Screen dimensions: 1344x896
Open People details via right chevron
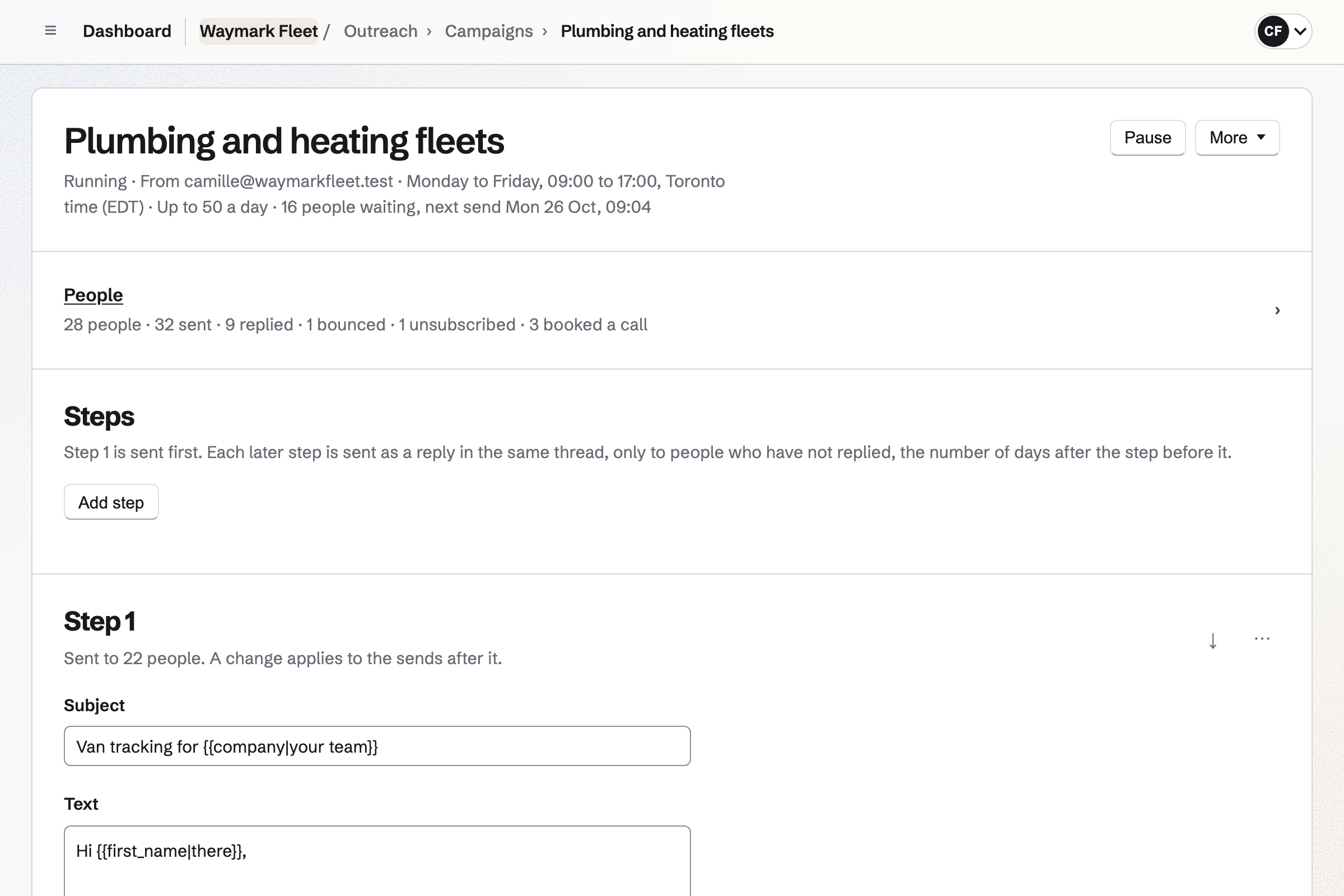[x=1277, y=310]
